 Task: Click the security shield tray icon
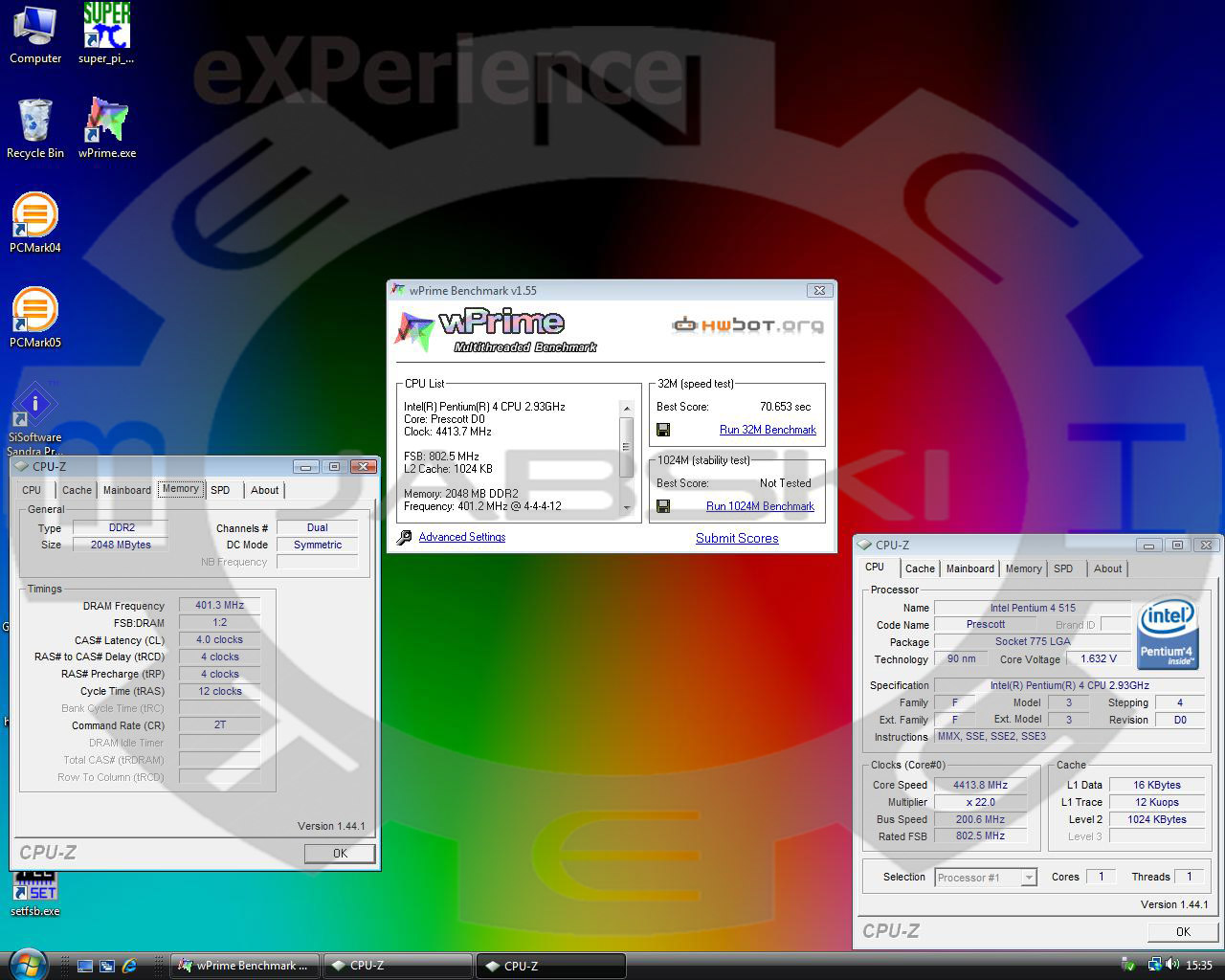pyautogui.click(x=1129, y=965)
